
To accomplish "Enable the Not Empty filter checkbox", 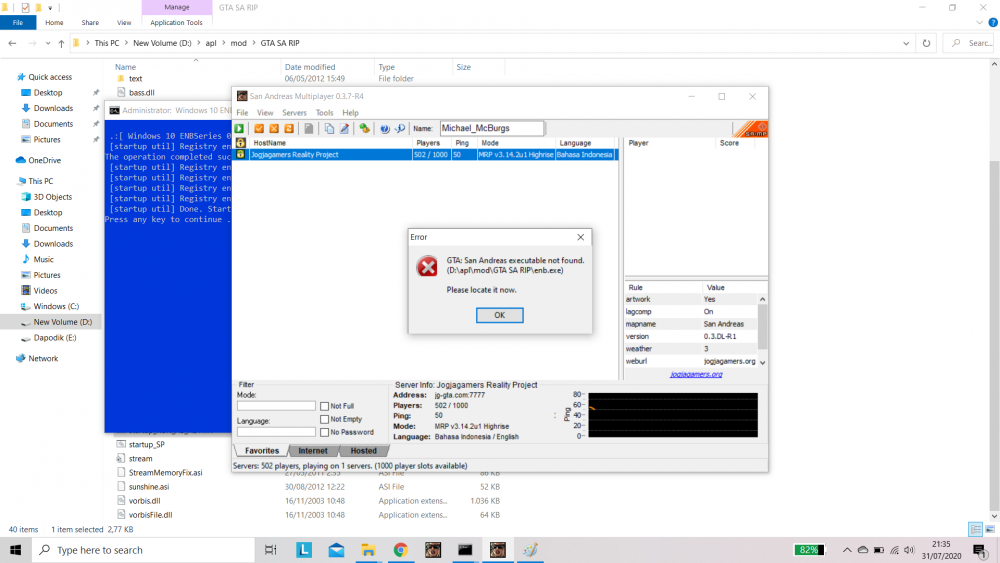I will click(325, 419).
